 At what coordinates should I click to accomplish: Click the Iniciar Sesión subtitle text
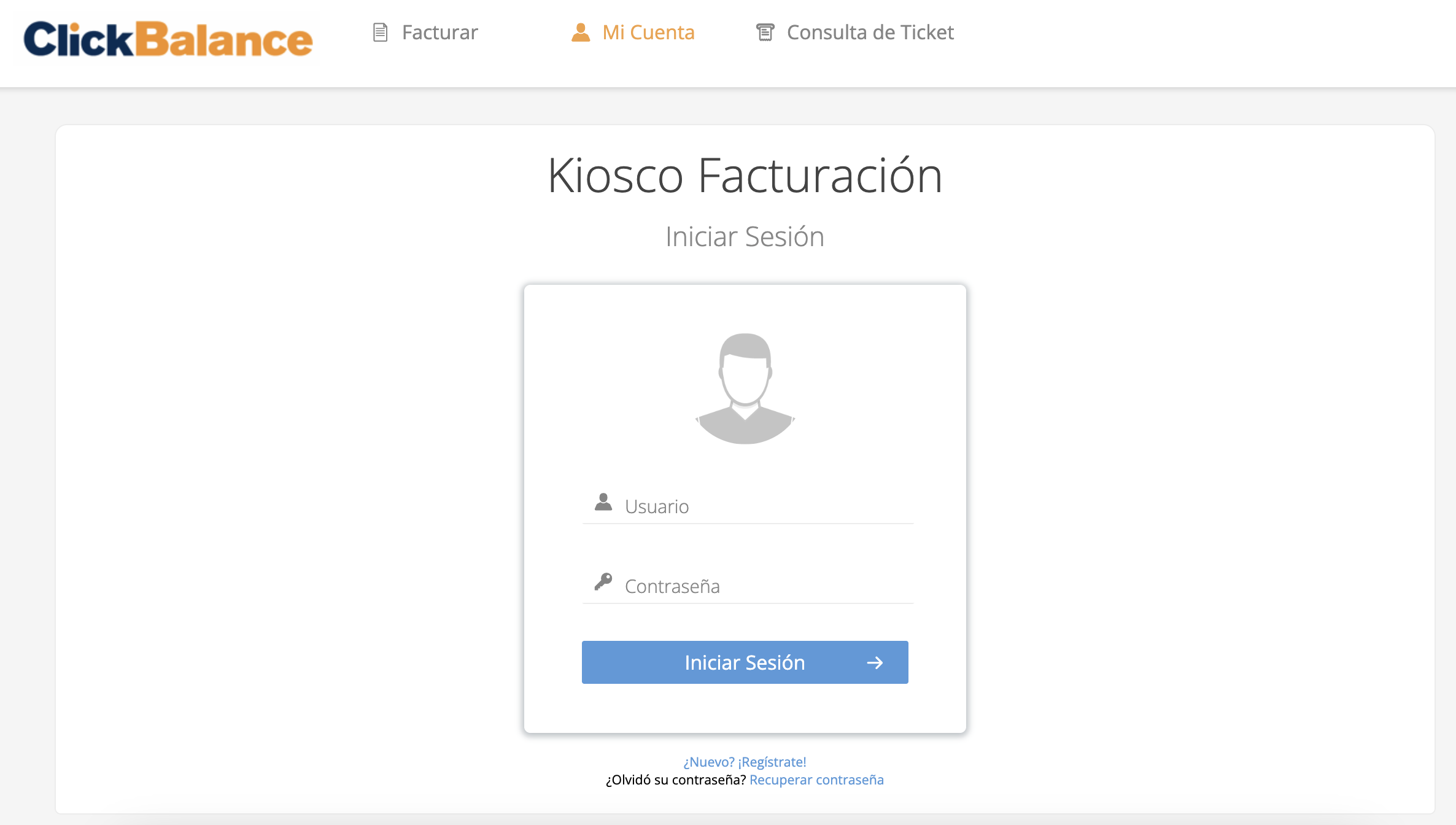click(x=745, y=237)
